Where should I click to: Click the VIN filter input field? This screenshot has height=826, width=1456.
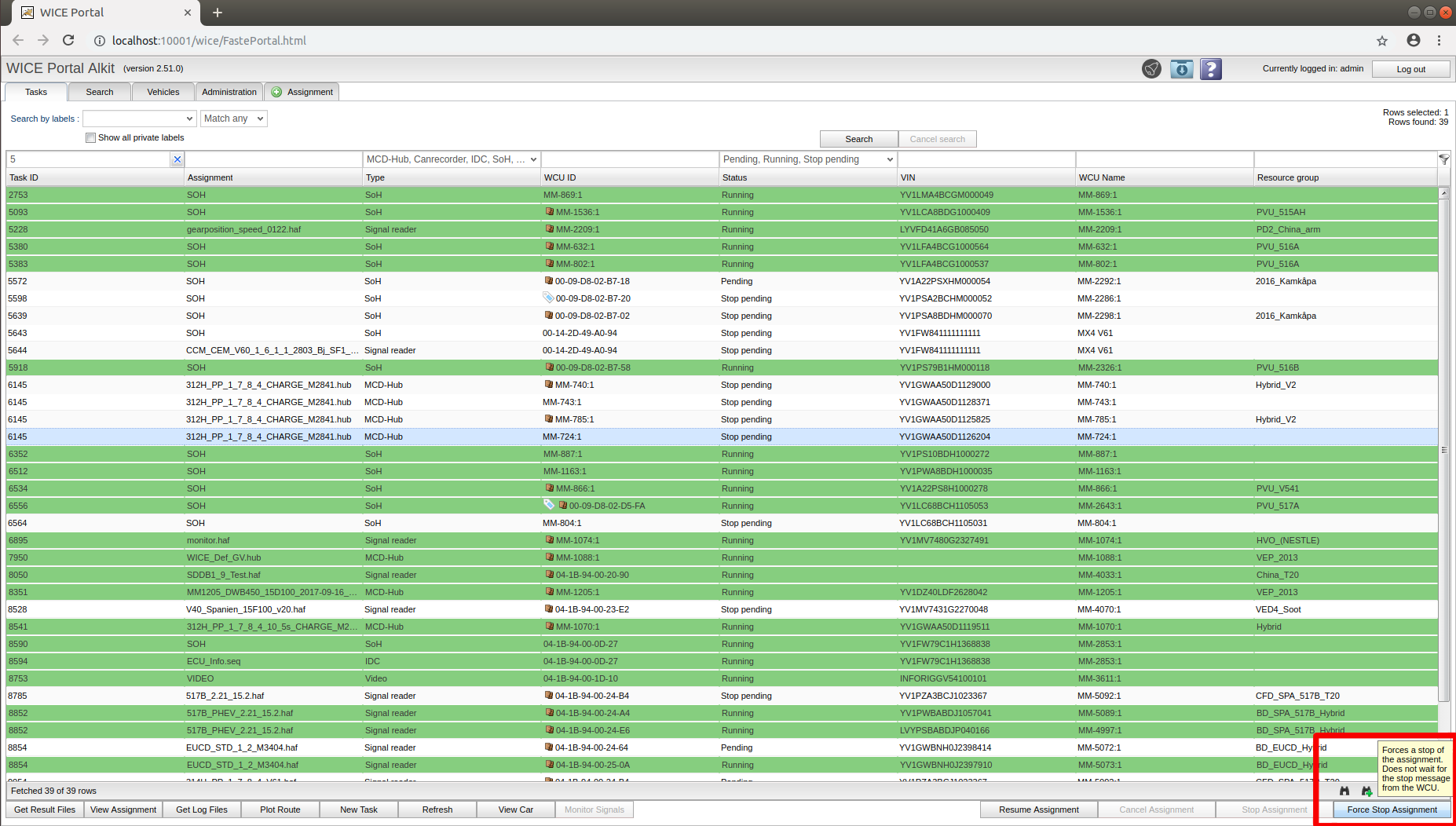986,159
